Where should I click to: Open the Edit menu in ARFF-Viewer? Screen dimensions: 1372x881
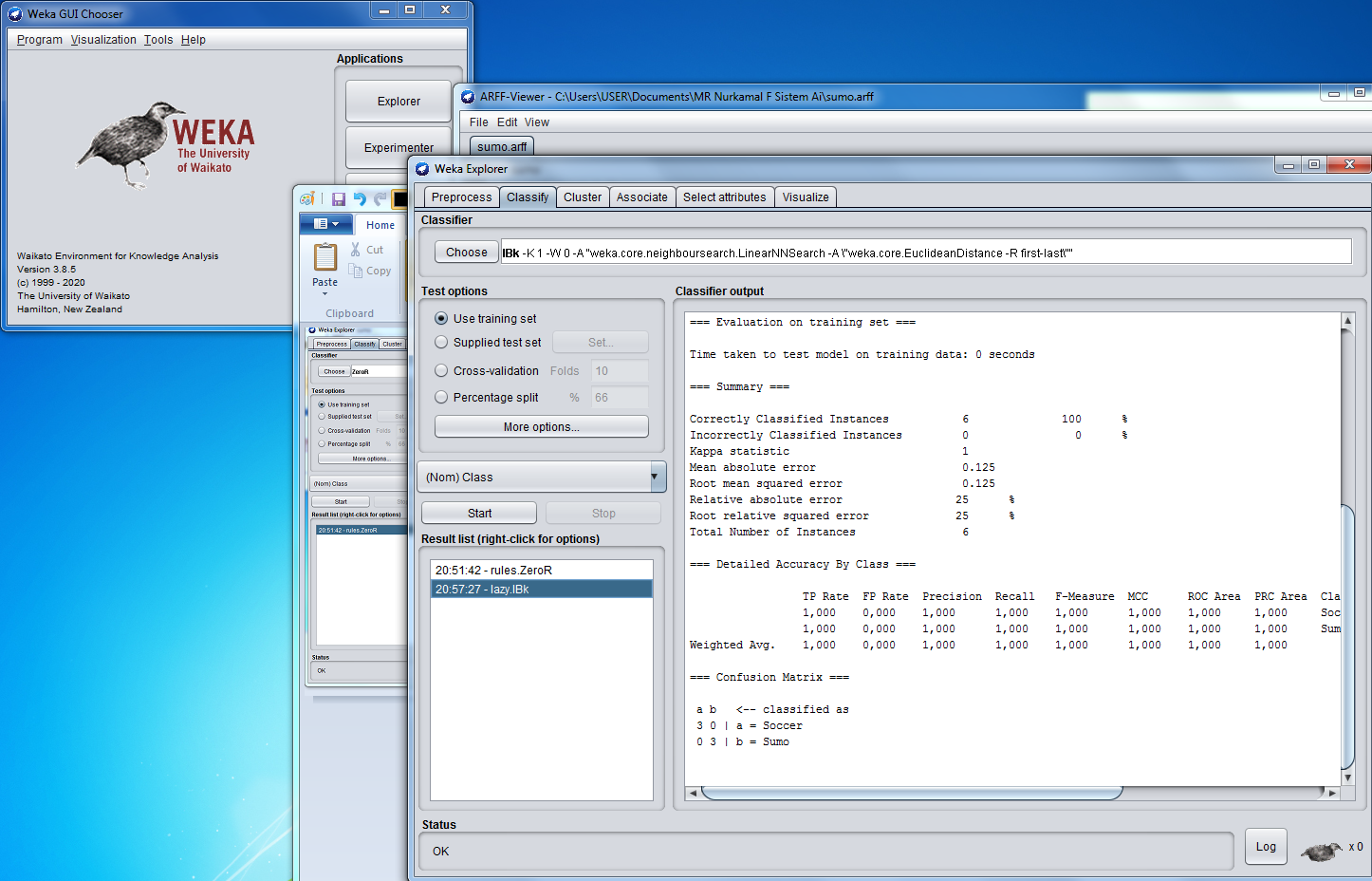point(508,122)
